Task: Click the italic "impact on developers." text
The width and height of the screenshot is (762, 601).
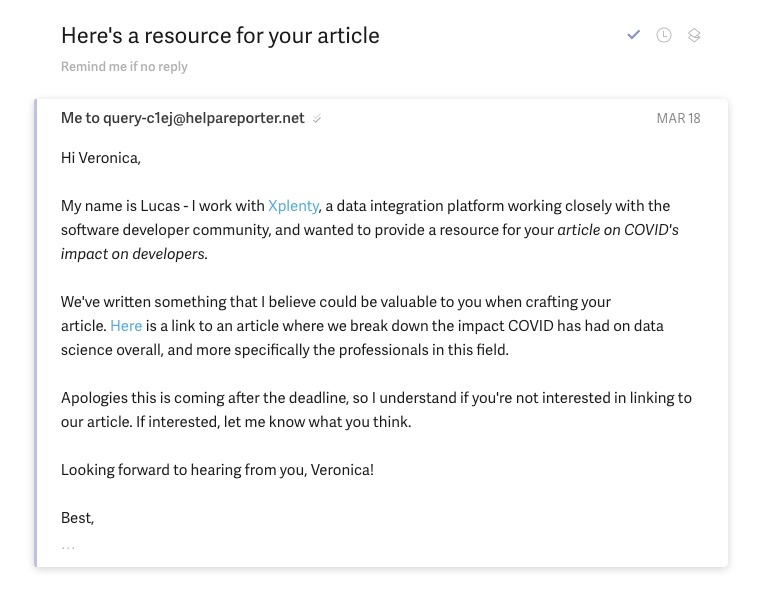Action: click(134, 254)
